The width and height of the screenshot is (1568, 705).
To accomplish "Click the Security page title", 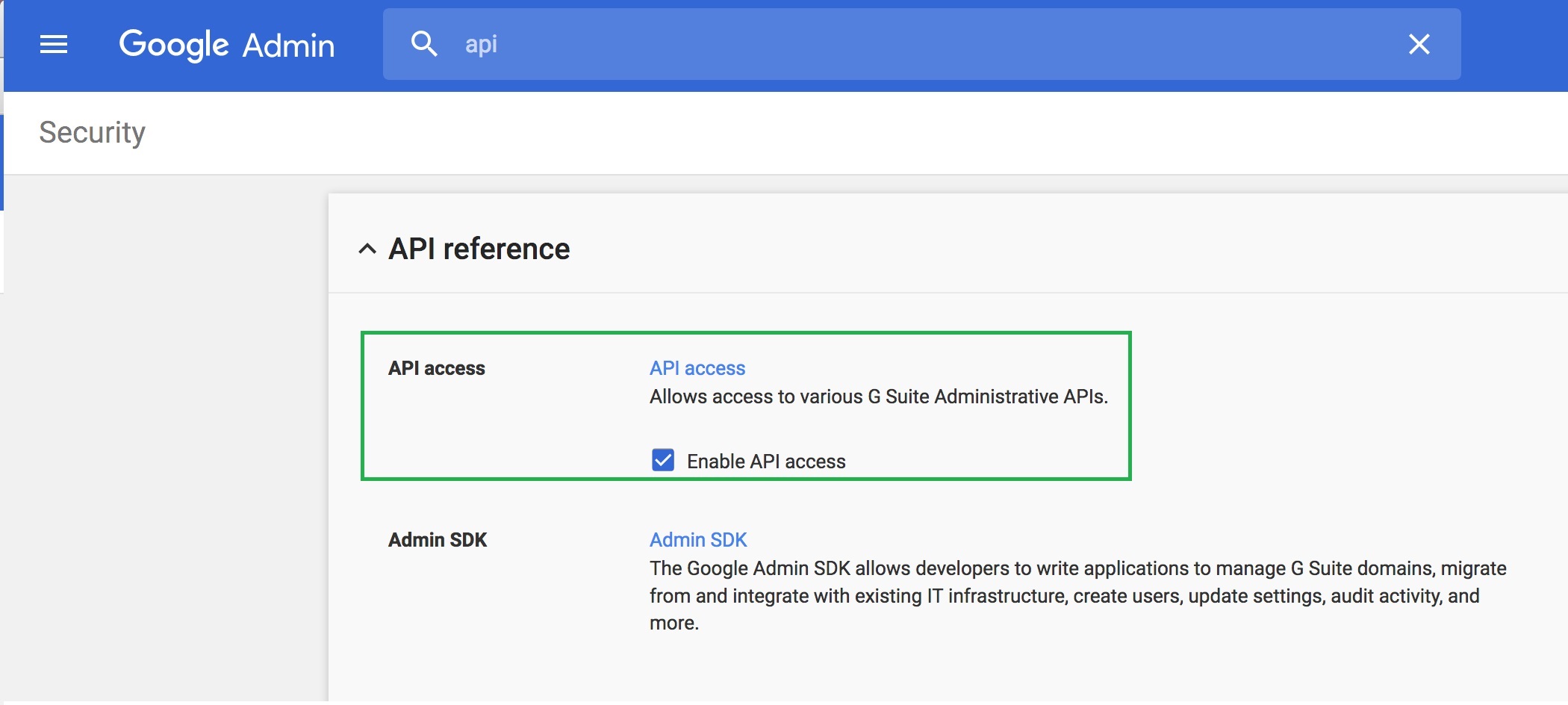I will (93, 133).
